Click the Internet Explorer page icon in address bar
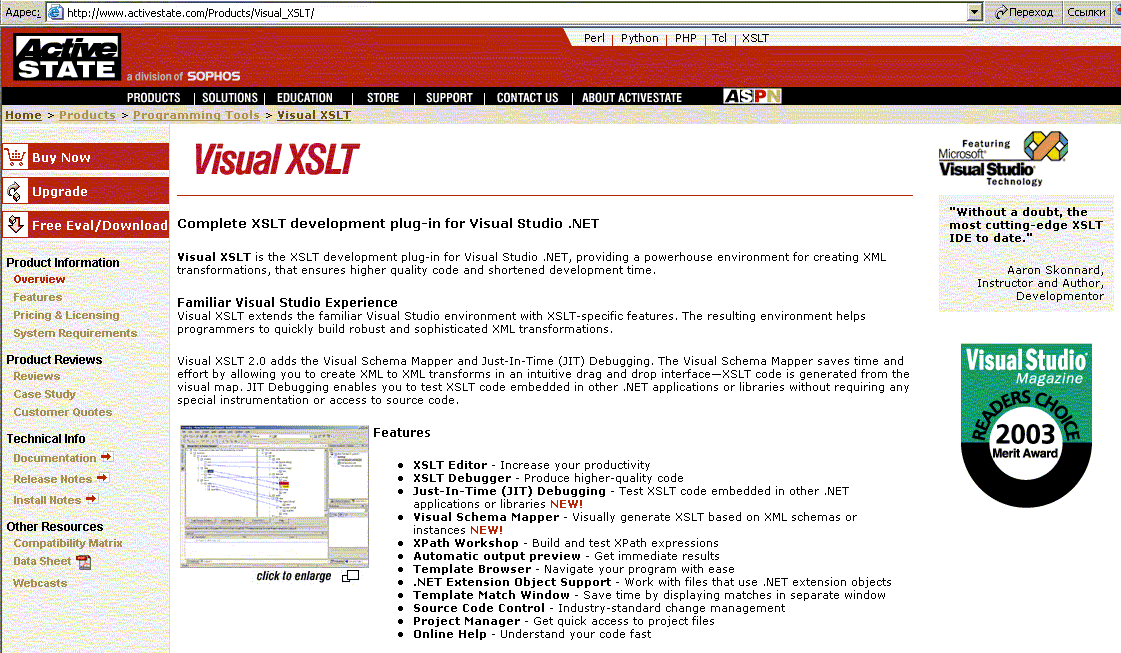 55,12
